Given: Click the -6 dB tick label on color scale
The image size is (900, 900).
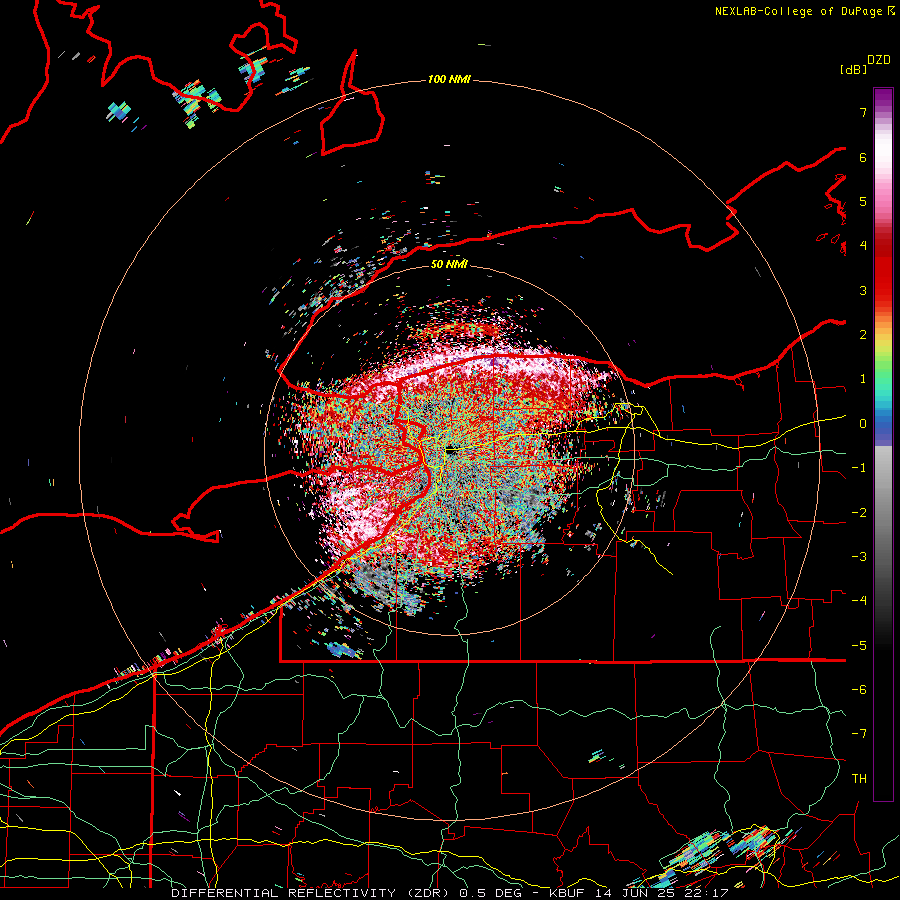Looking at the screenshot, I should click(x=859, y=690).
